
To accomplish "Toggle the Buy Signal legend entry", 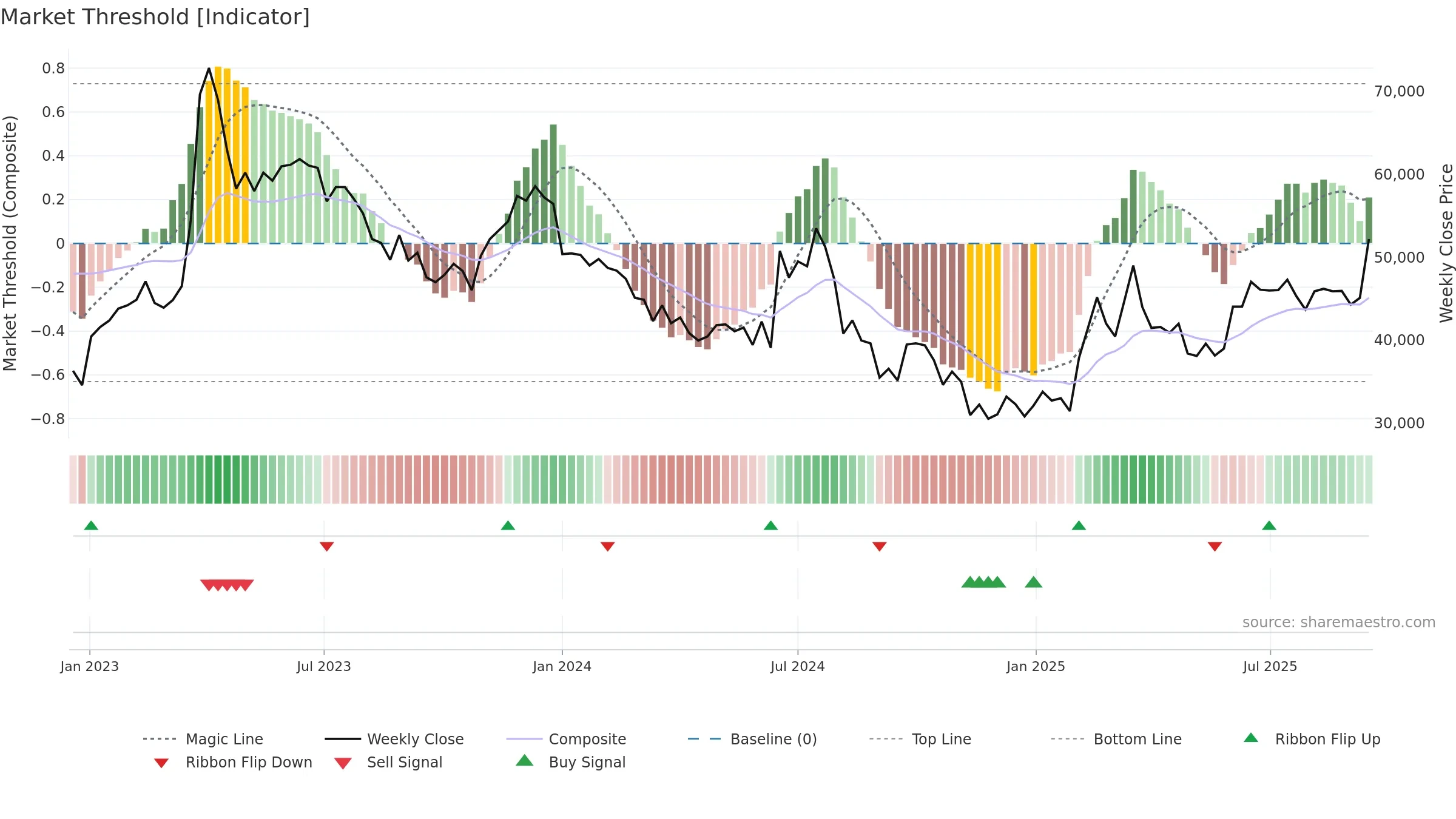I will pos(570,762).
